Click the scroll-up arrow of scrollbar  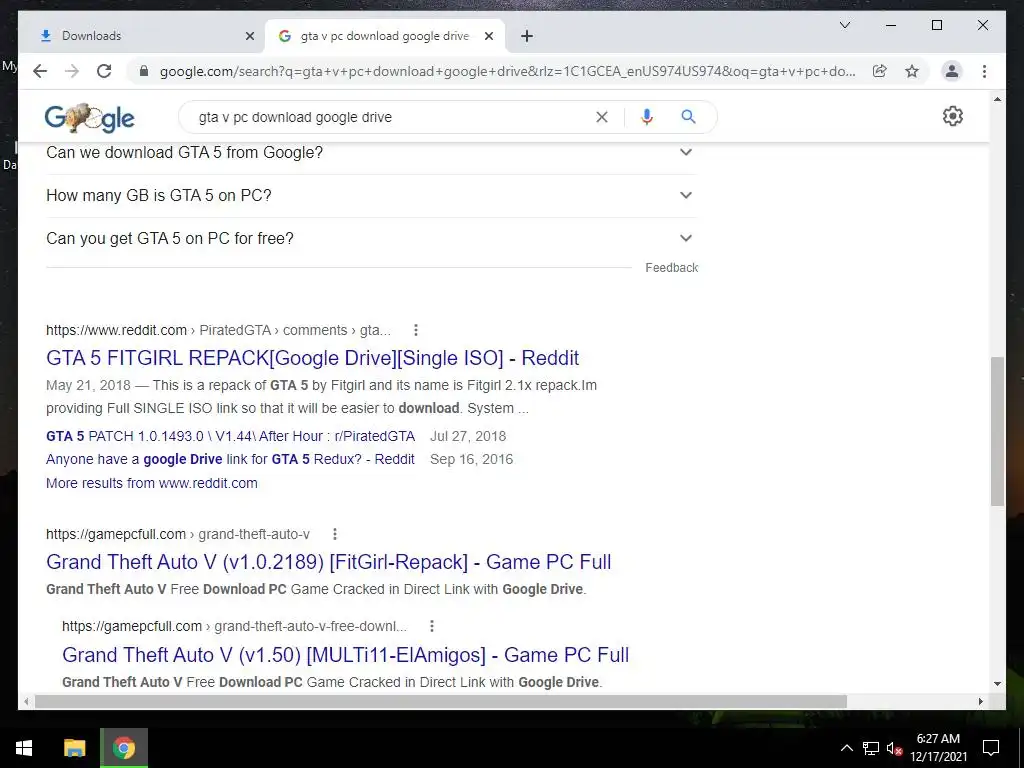(997, 99)
